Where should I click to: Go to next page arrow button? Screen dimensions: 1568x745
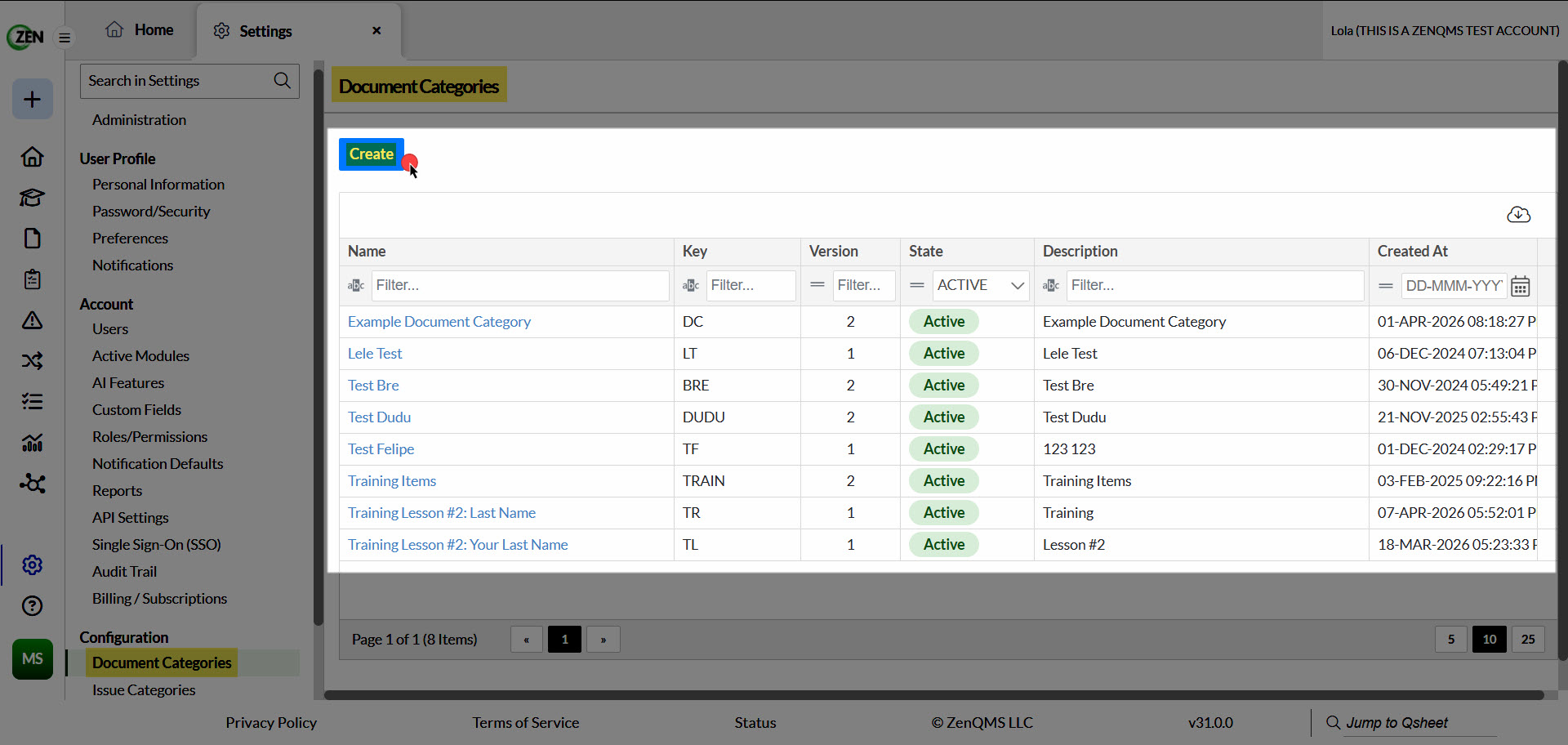click(x=604, y=640)
